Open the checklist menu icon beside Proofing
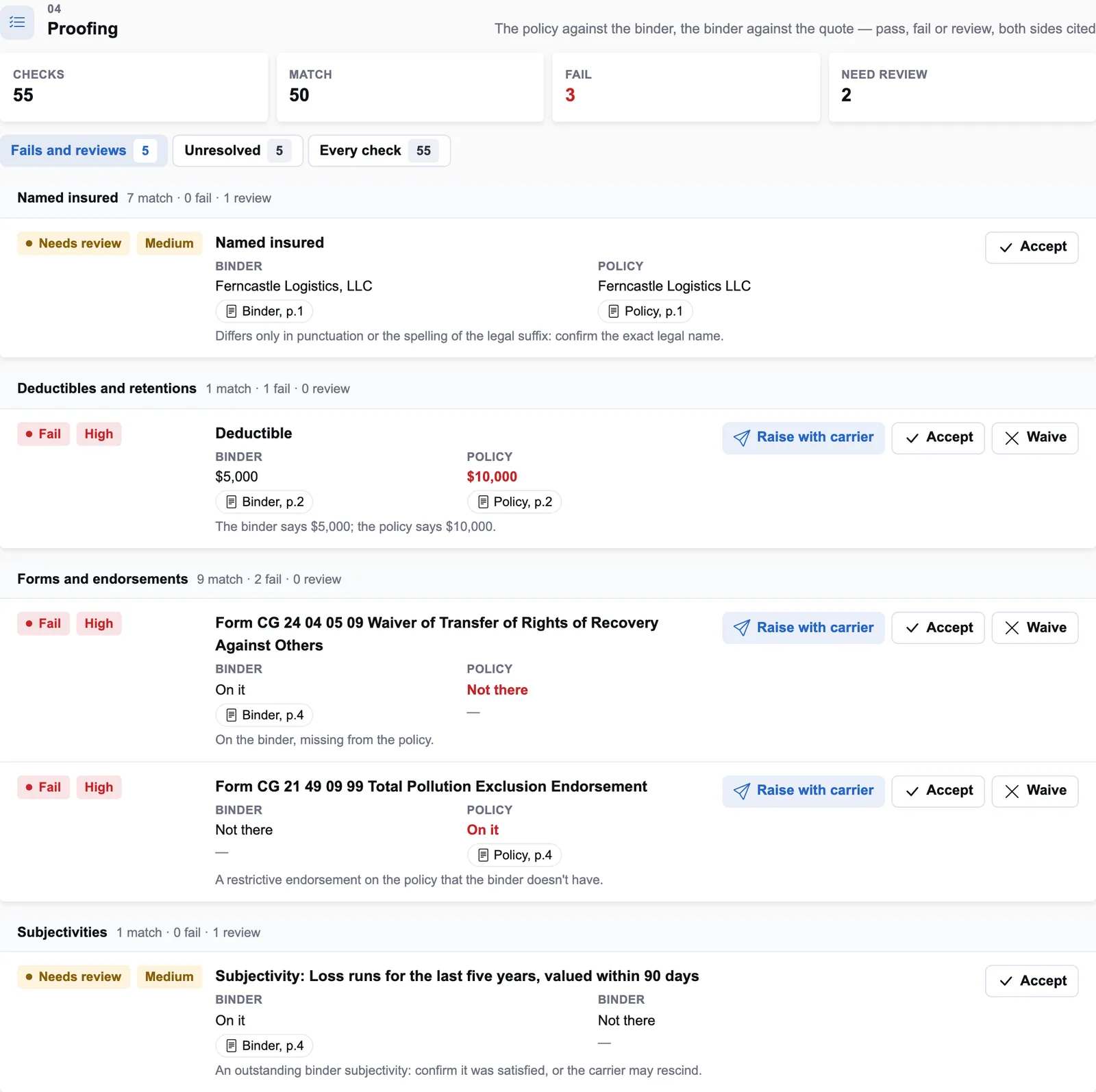The image size is (1096, 1092). tap(17, 23)
